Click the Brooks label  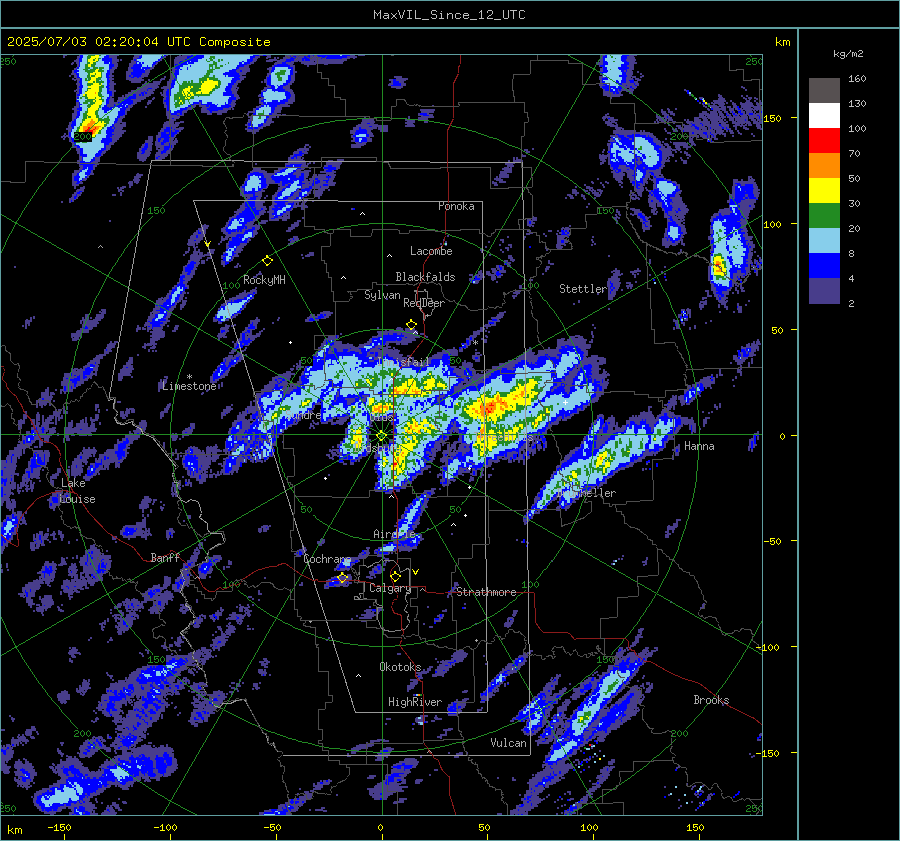pyautogui.click(x=711, y=700)
